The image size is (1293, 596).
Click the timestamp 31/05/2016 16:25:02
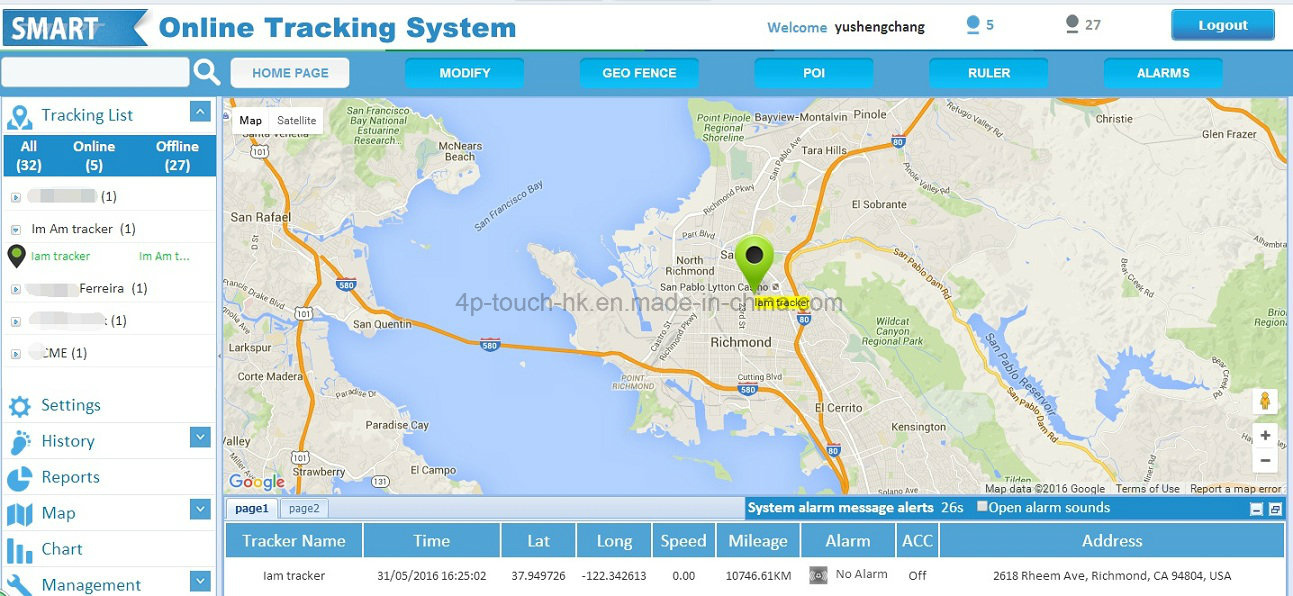click(x=432, y=576)
